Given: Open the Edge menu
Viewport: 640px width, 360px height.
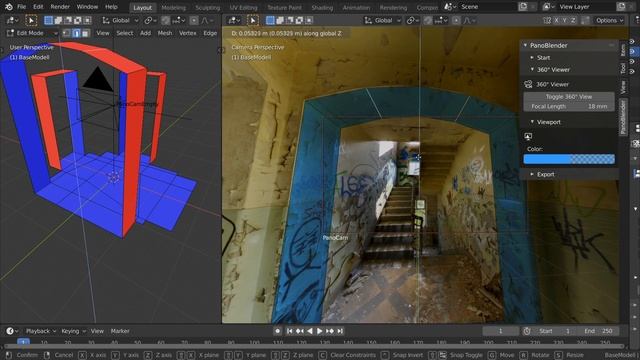Looking at the screenshot, I should pyautogui.click(x=210, y=33).
